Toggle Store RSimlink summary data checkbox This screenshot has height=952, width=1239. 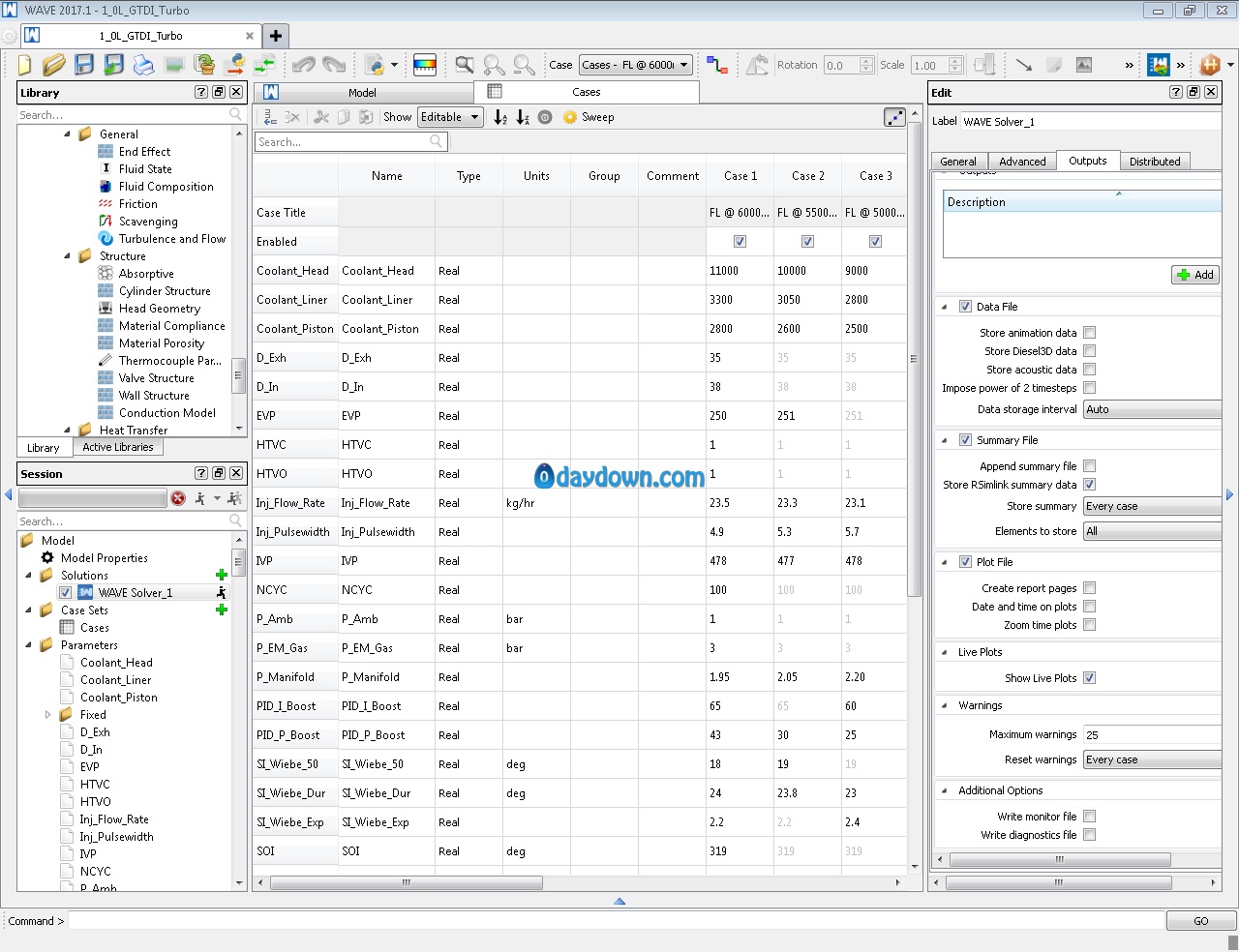pyautogui.click(x=1090, y=485)
